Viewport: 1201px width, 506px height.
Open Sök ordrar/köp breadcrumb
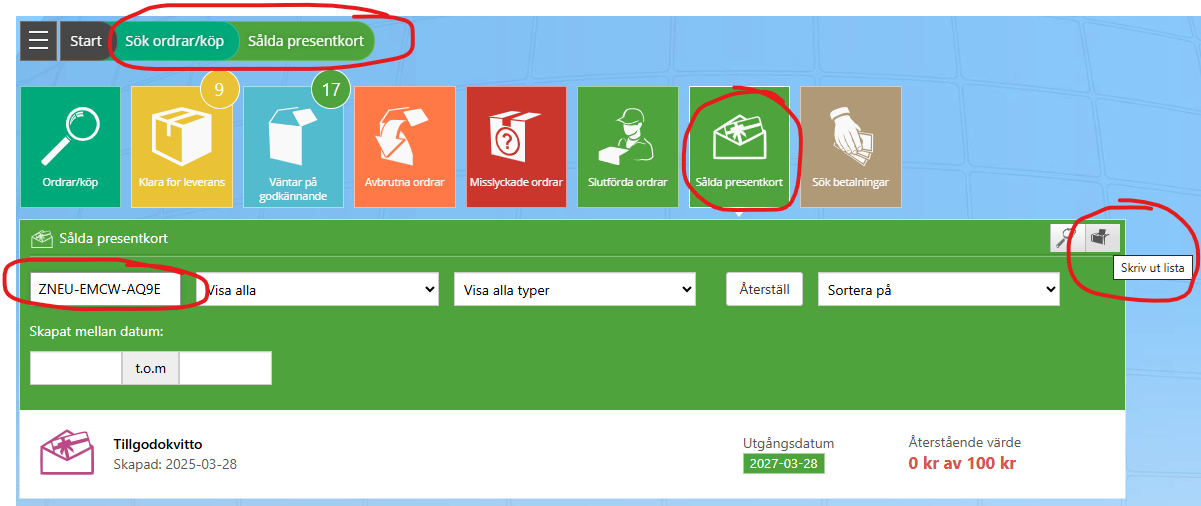tap(175, 41)
